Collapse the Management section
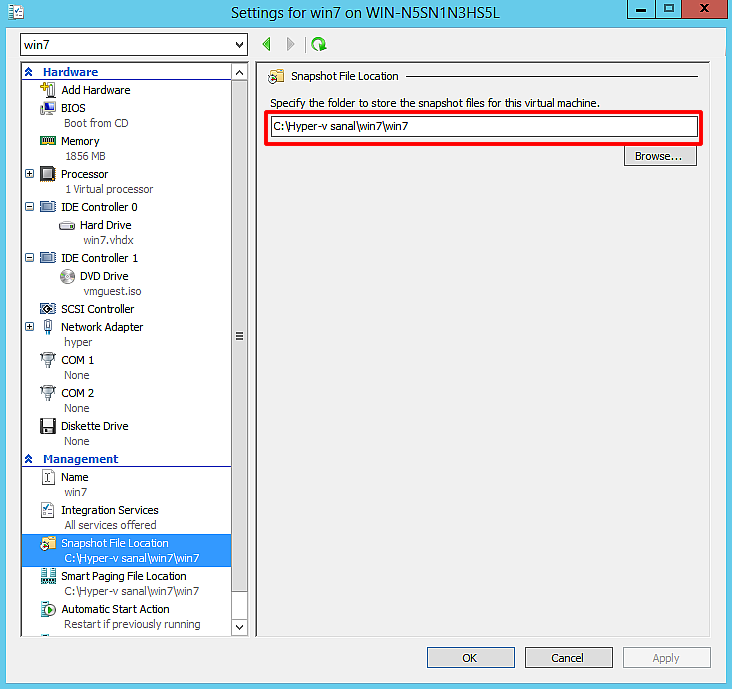Screen dimensions: 732x689 pyautogui.click(x=28, y=459)
